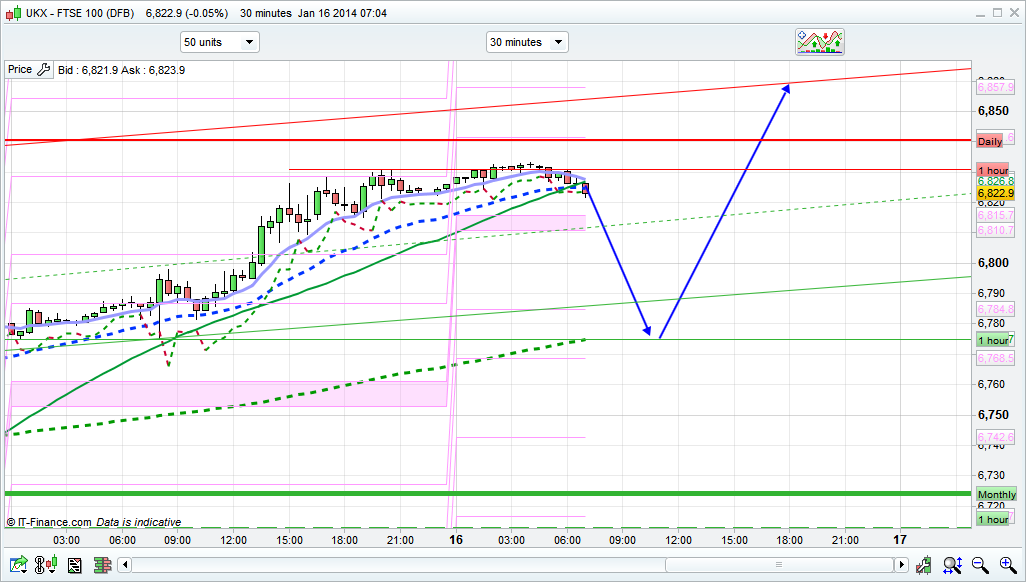Click the Monthly green price label
Image resolution: width=1026 pixels, height=582 pixels.
(x=996, y=495)
